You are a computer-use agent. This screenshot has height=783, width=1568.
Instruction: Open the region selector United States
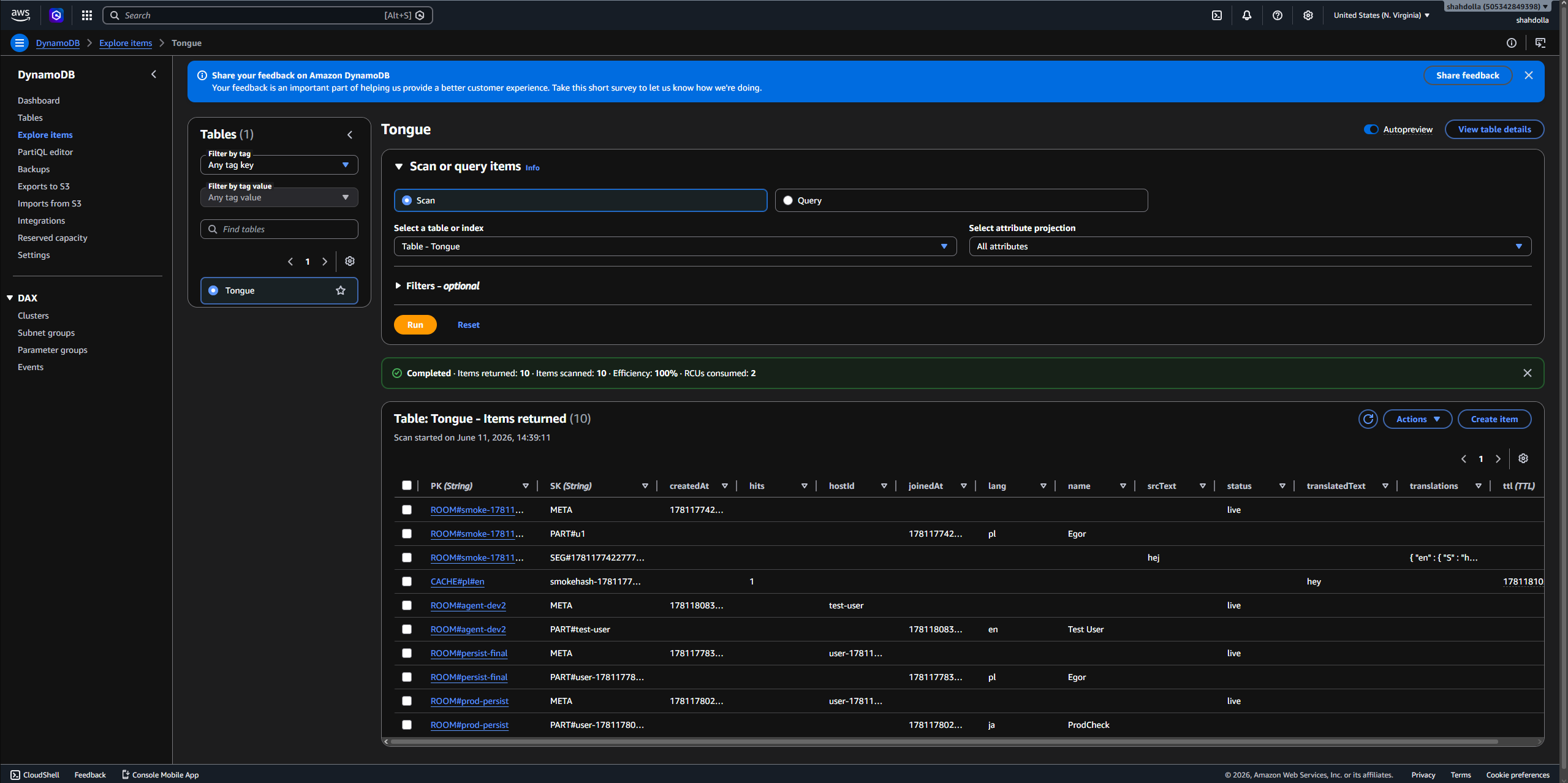click(x=1382, y=15)
